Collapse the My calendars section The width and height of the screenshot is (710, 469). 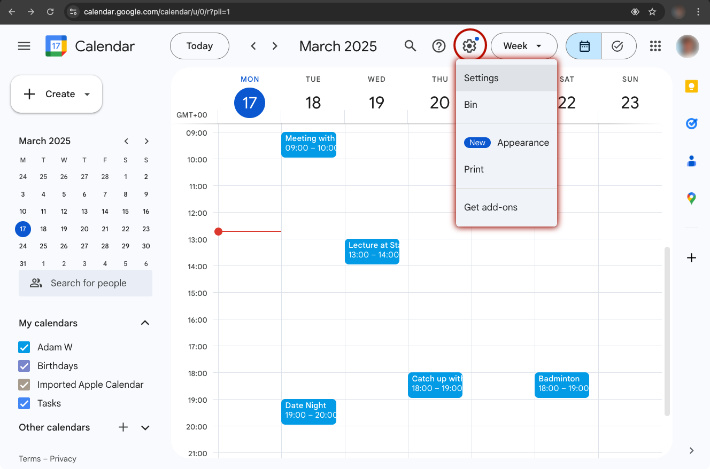click(x=145, y=323)
